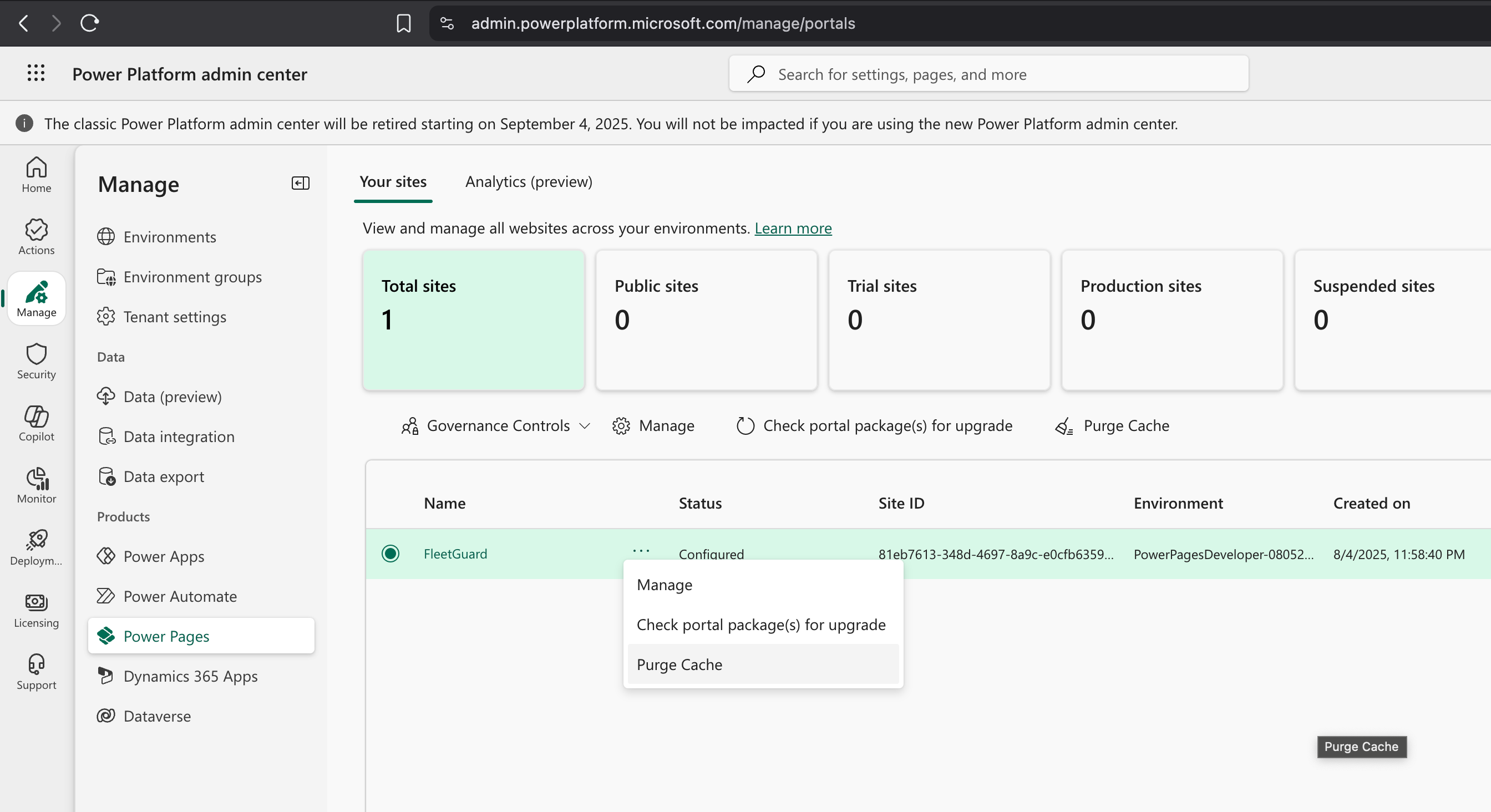Bookmark this page icon

pyautogui.click(x=403, y=23)
